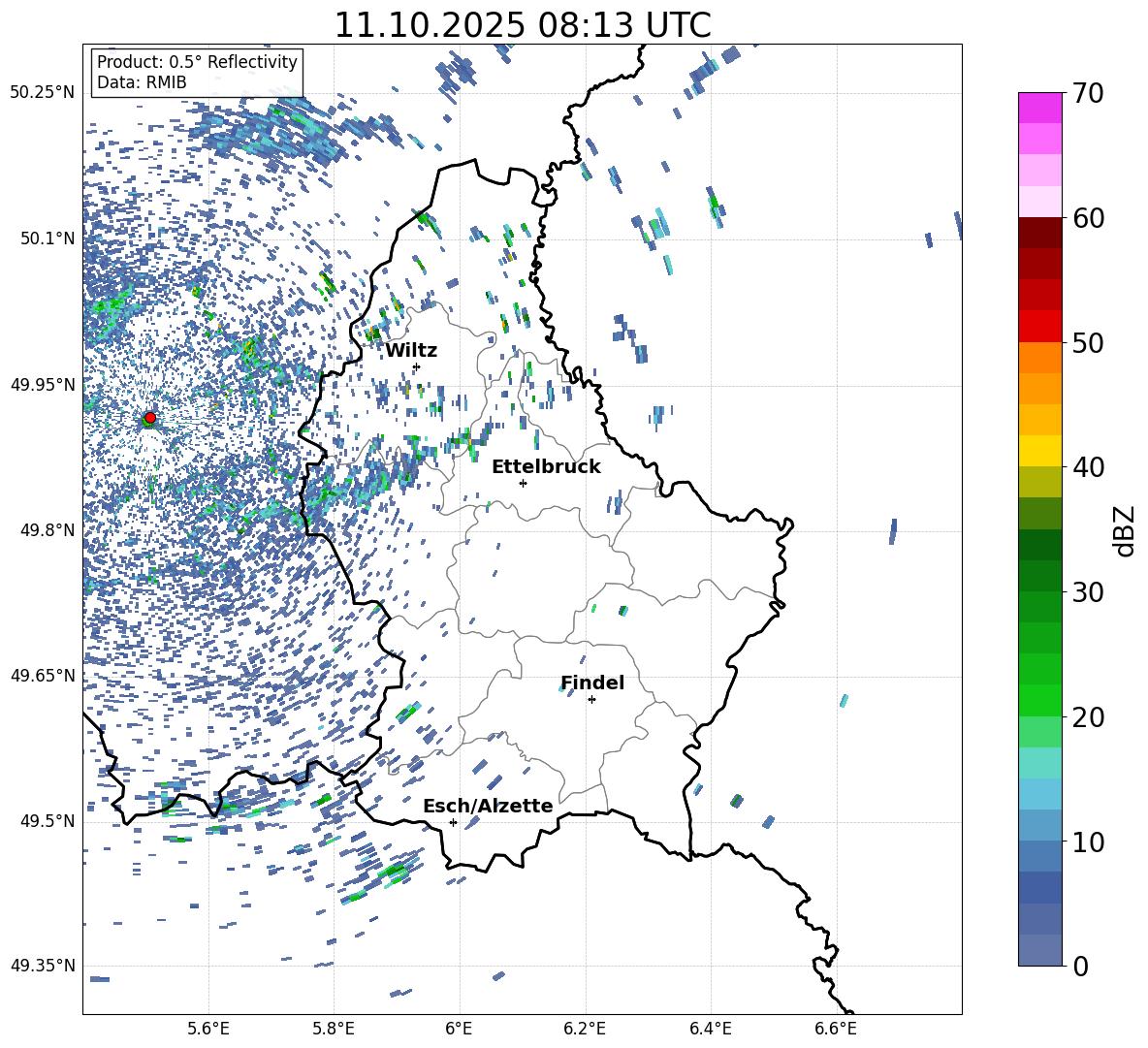Pick the dark green colorbar swatch just above 30
The height and width of the screenshot is (1048, 1148).
point(1040,576)
